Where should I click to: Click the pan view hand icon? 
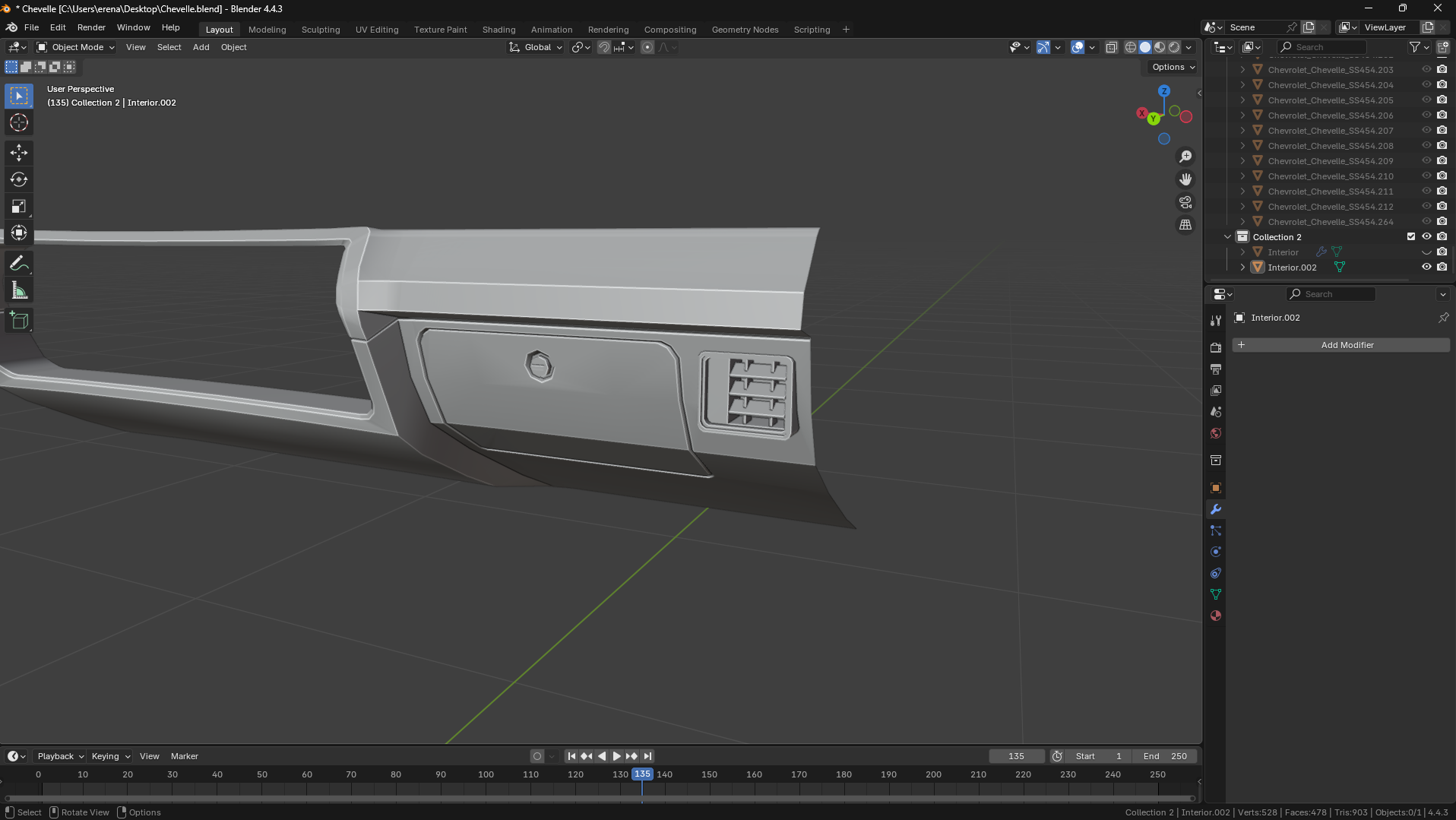coord(1185,179)
